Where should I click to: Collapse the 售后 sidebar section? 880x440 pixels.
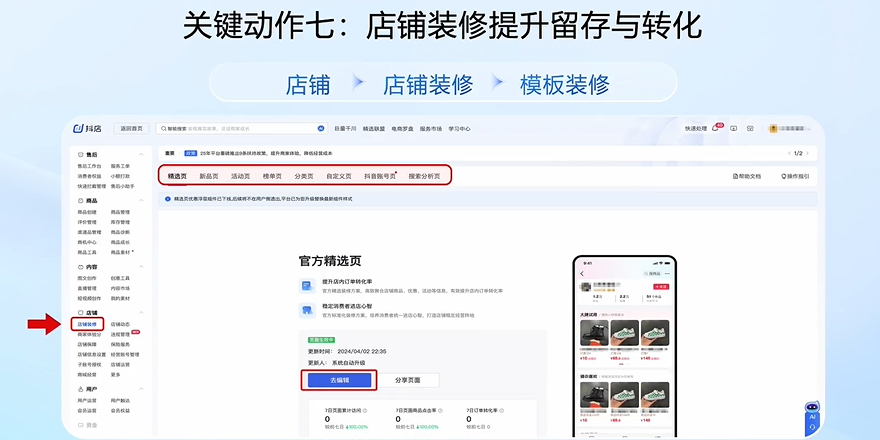coord(141,155)
